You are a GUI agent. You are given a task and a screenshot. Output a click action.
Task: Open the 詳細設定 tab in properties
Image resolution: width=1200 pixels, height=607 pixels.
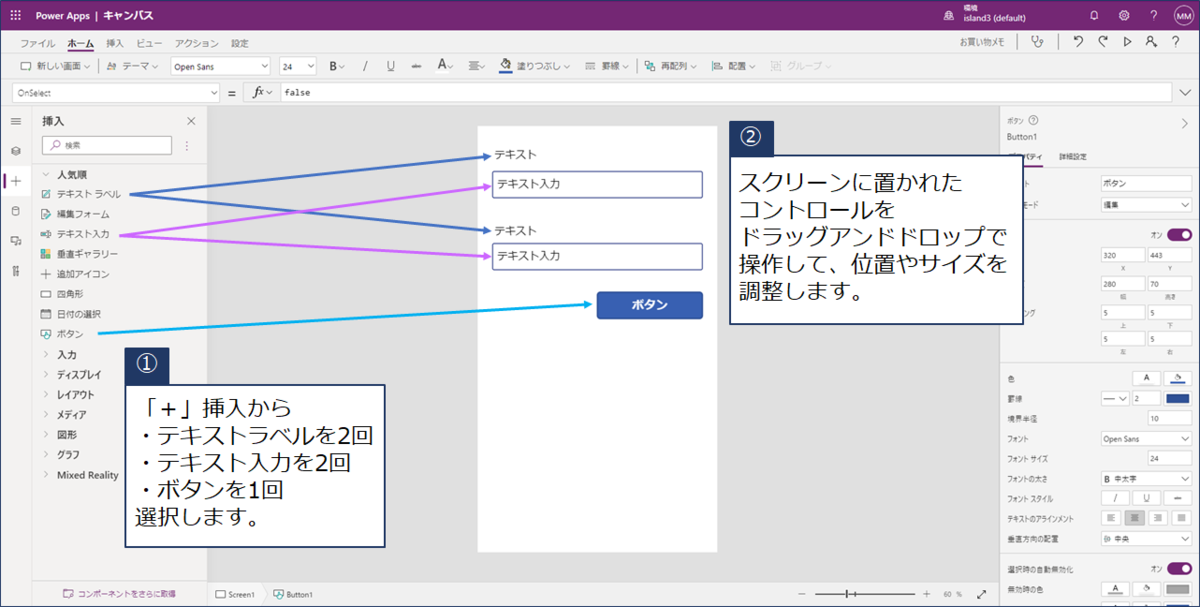coord(1073,156)
